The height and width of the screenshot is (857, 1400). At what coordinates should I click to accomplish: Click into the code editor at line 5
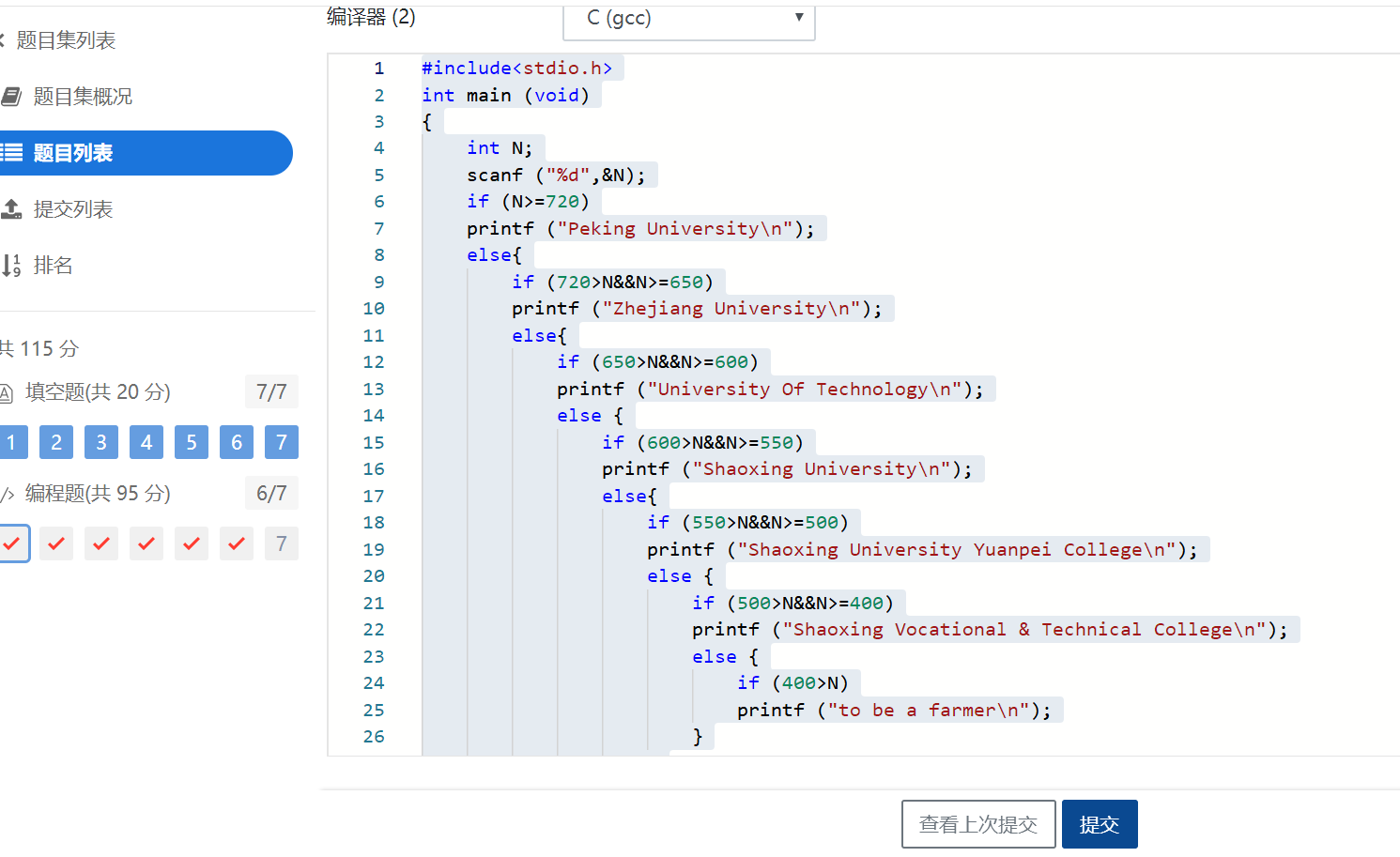click(x=751, y=176)
